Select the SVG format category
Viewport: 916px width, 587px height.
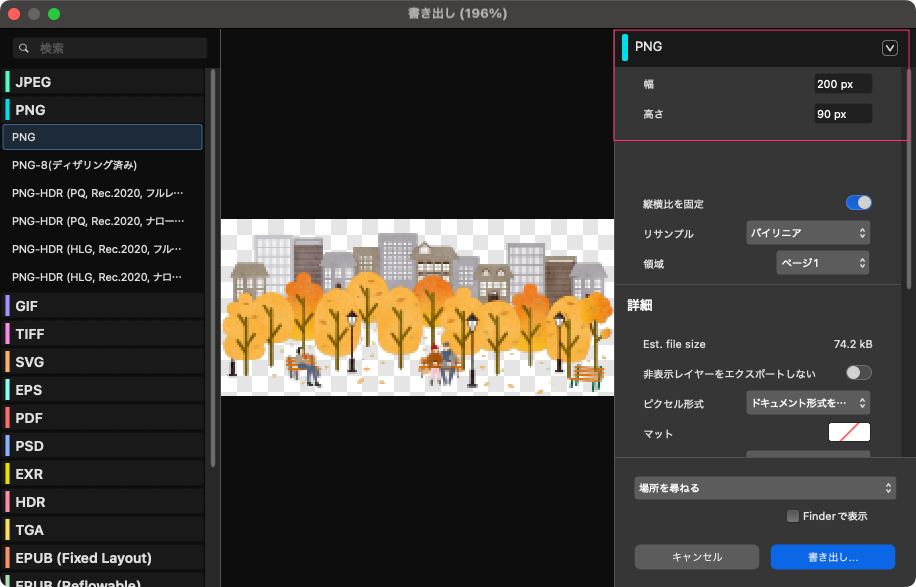(30, 362)
